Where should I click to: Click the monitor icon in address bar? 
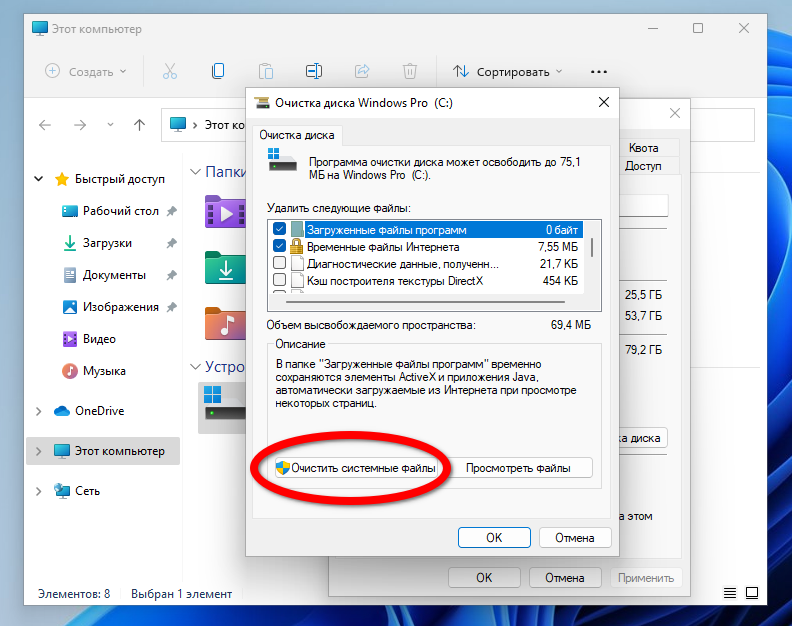pos(178,124)
